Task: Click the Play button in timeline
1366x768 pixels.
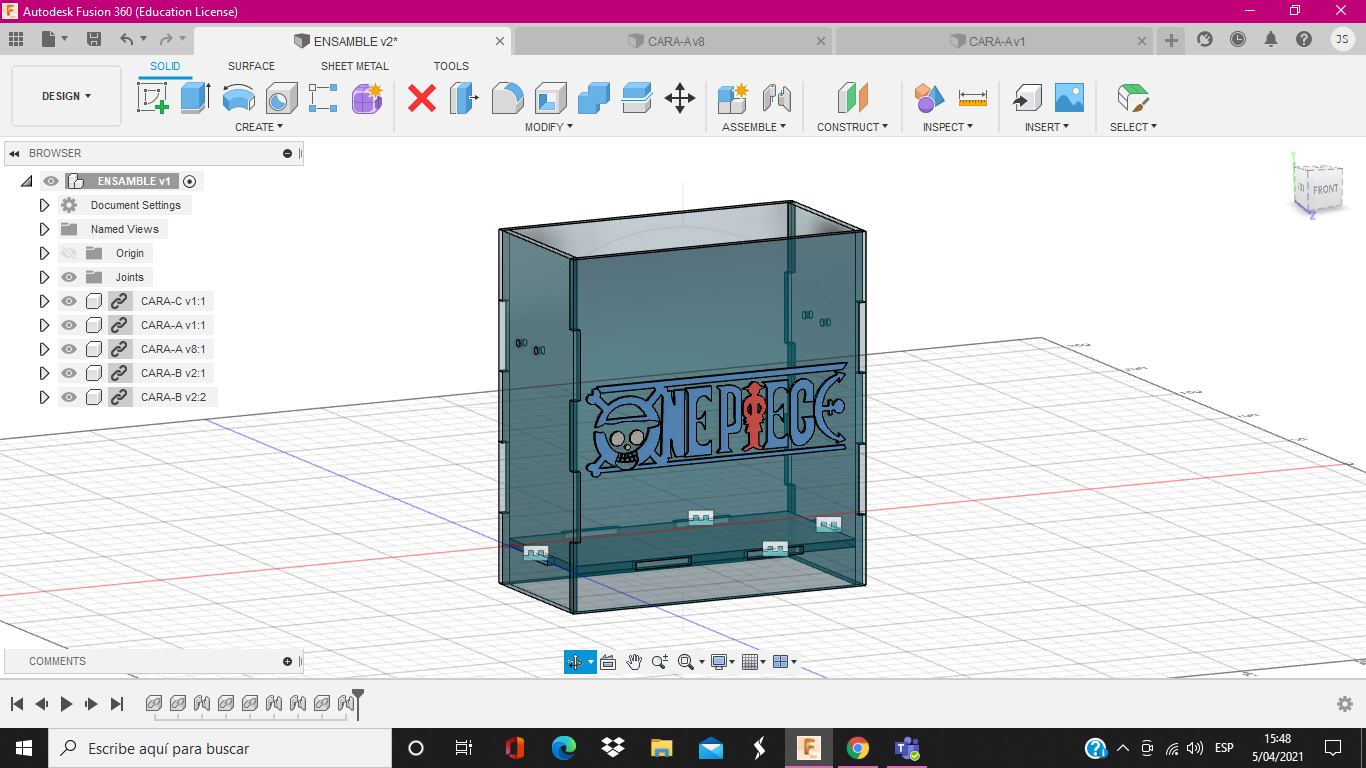Action: tap(66, 704)
